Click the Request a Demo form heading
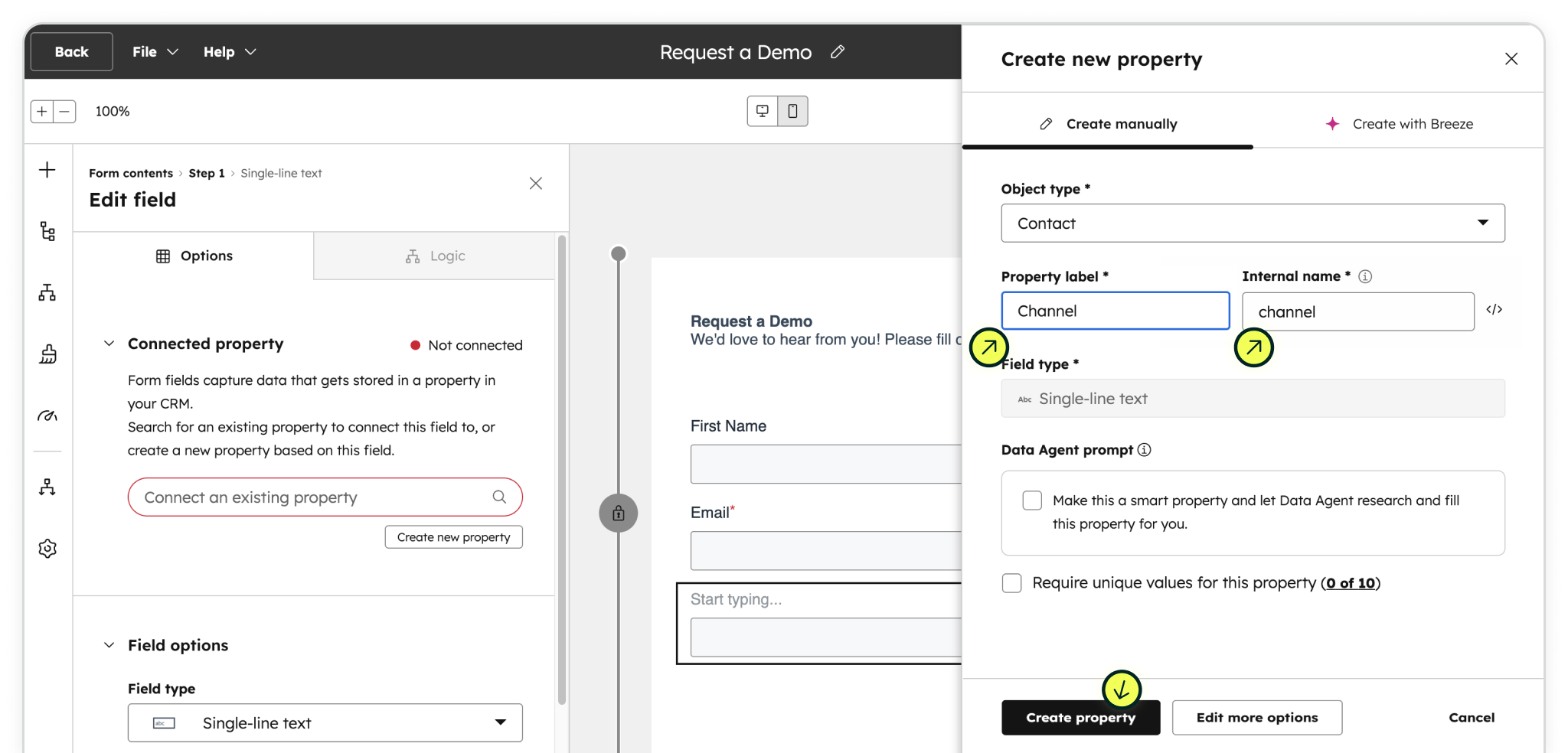Image resolution: width=1568 pixels, height=753 pixels. pyautogui.click(x=751, y=321)
